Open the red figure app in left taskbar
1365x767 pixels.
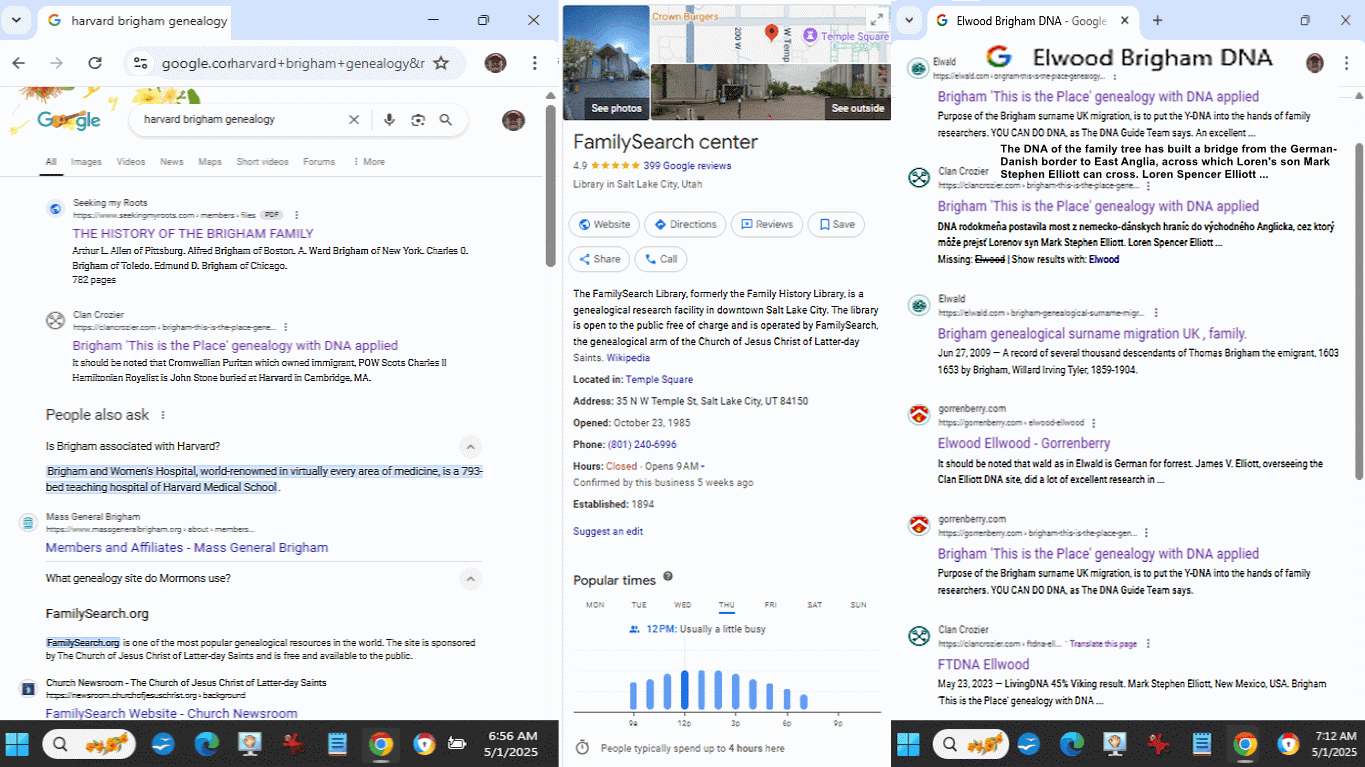(x=293, y=744)
